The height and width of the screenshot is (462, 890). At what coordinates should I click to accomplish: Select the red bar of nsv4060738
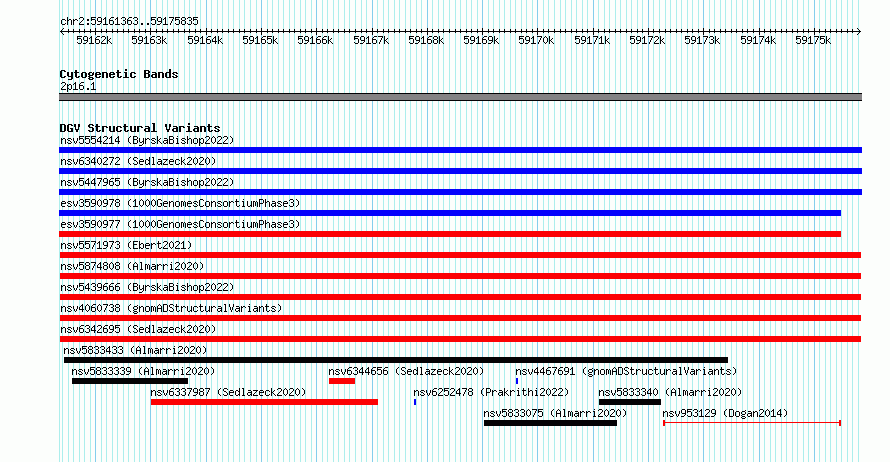(x=460, y=318)
